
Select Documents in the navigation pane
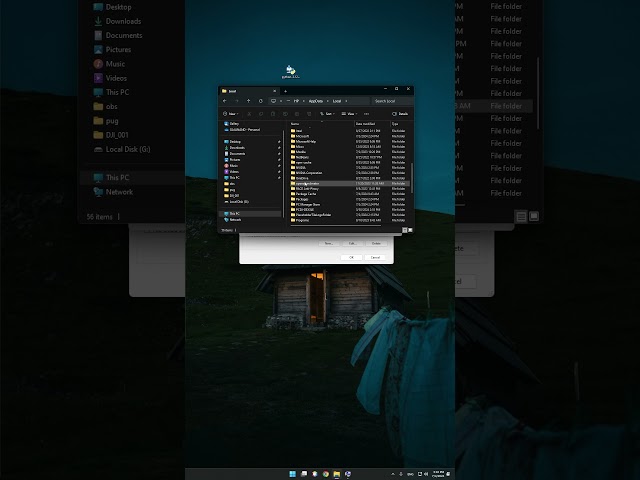pos(235,154)
